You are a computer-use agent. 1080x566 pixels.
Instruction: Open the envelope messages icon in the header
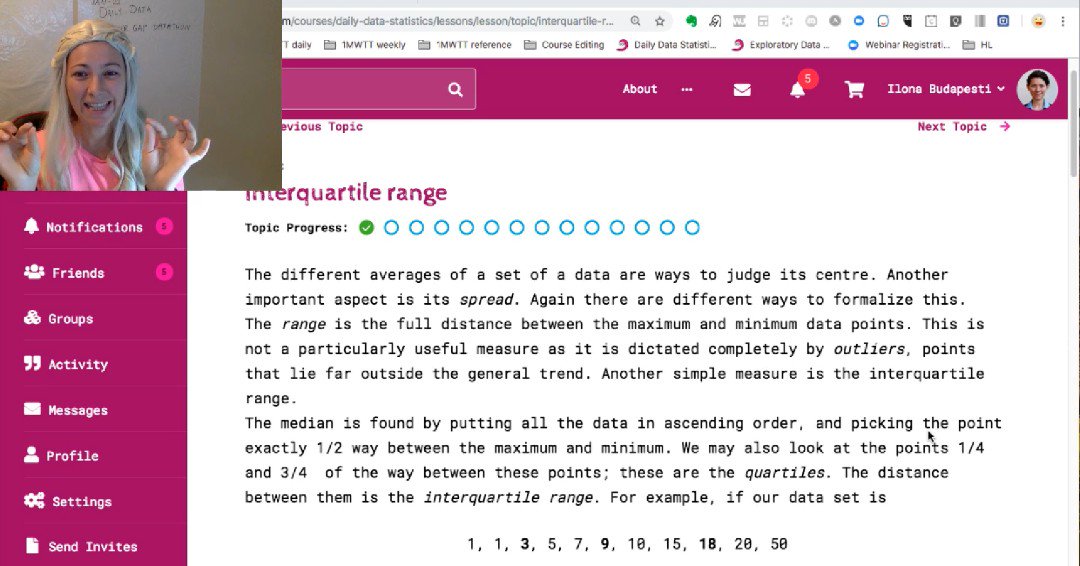coord(742,90)
